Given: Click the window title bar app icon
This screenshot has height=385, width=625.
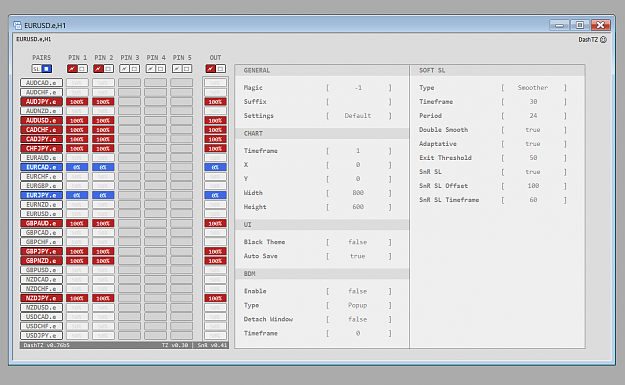Looking at the screenshot, I should (17, 26).
